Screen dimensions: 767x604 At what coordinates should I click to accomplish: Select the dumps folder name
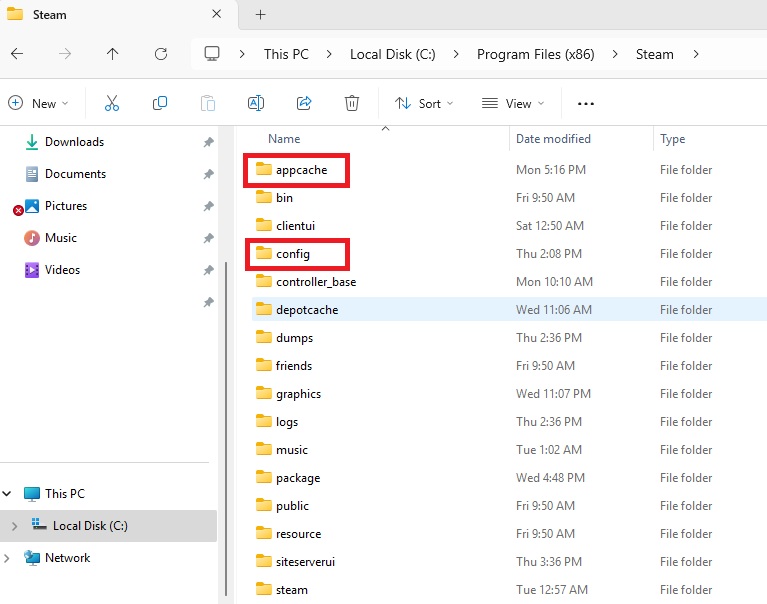point(294,338)
